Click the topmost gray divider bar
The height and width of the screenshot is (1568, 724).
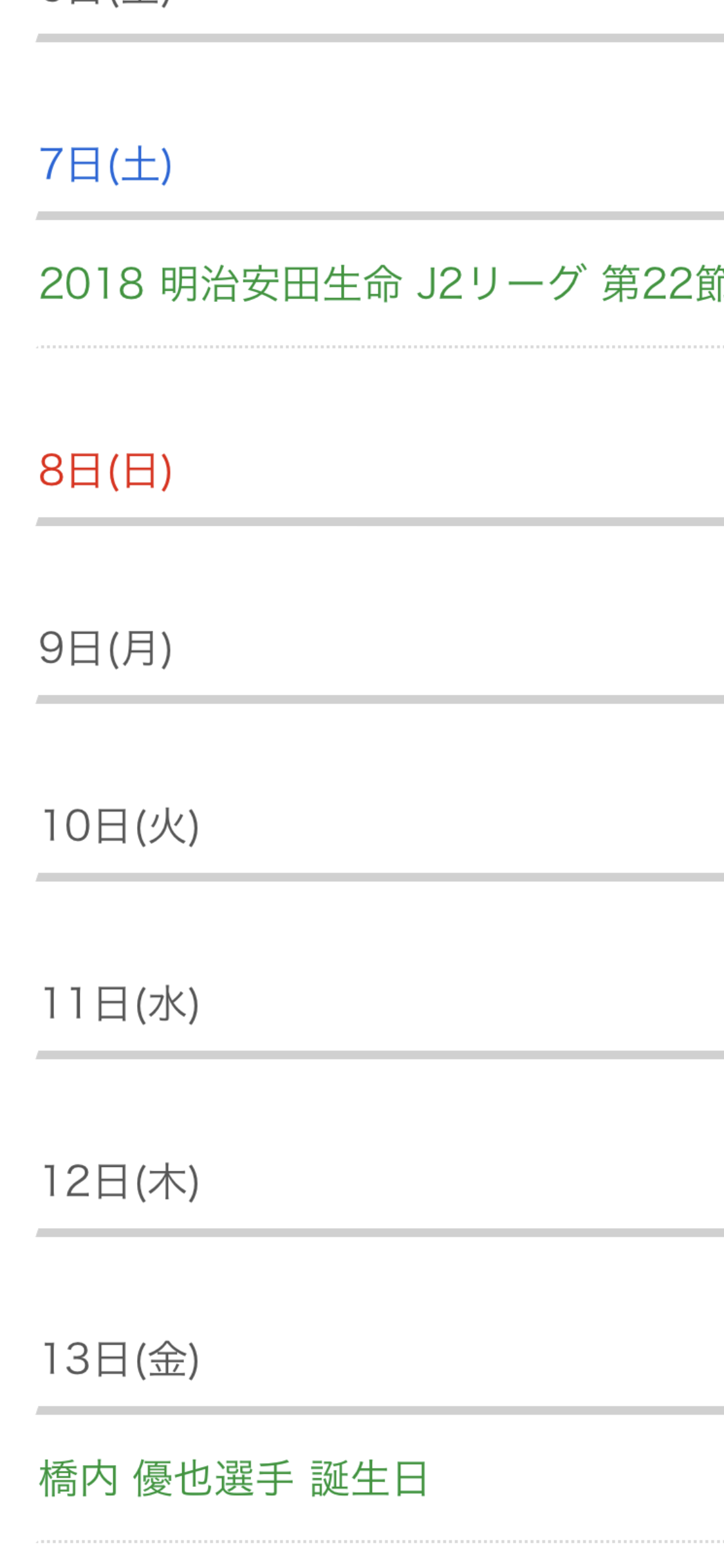(380, 38)
